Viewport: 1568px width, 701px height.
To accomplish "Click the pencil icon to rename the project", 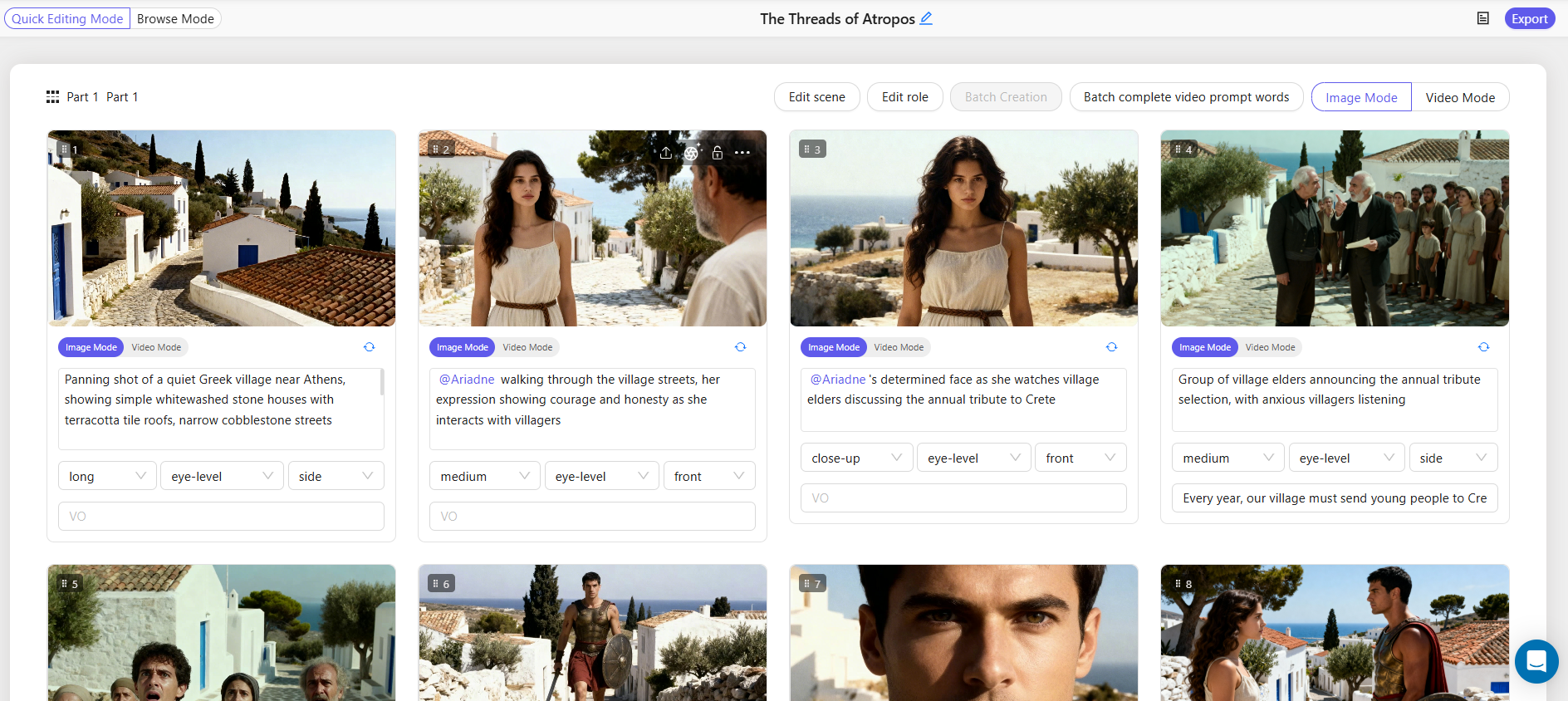I will (926, 18).
